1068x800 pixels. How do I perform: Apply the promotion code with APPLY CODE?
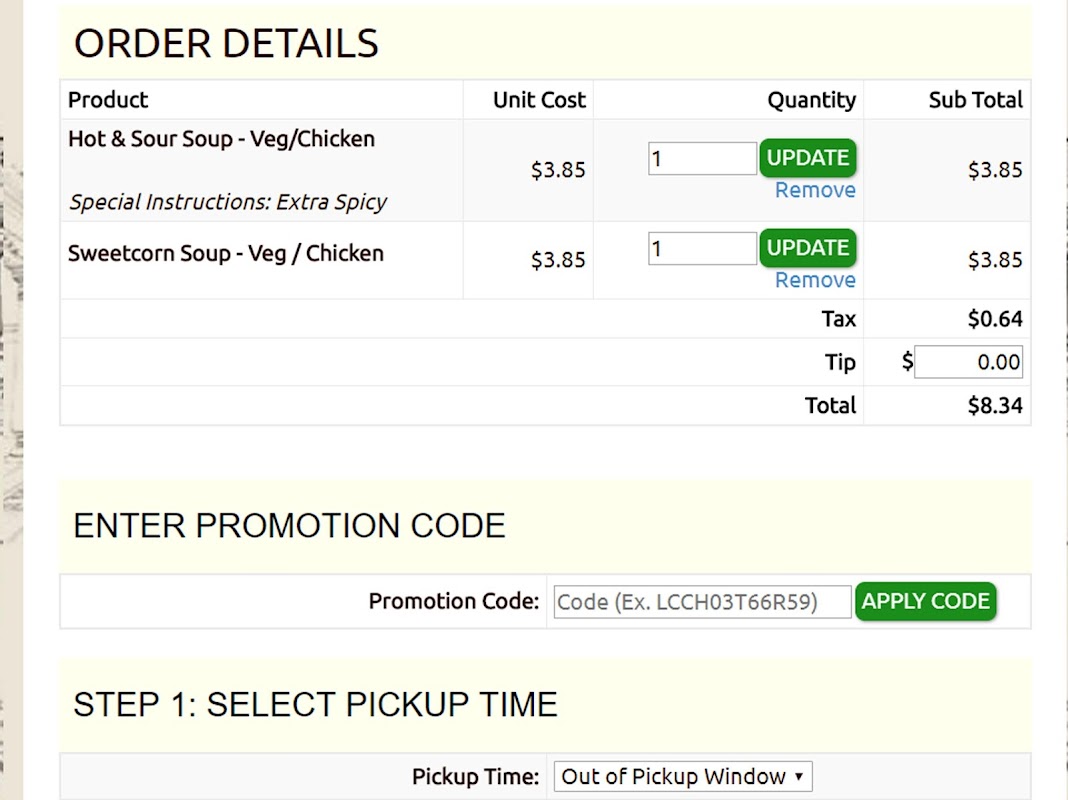926,601
